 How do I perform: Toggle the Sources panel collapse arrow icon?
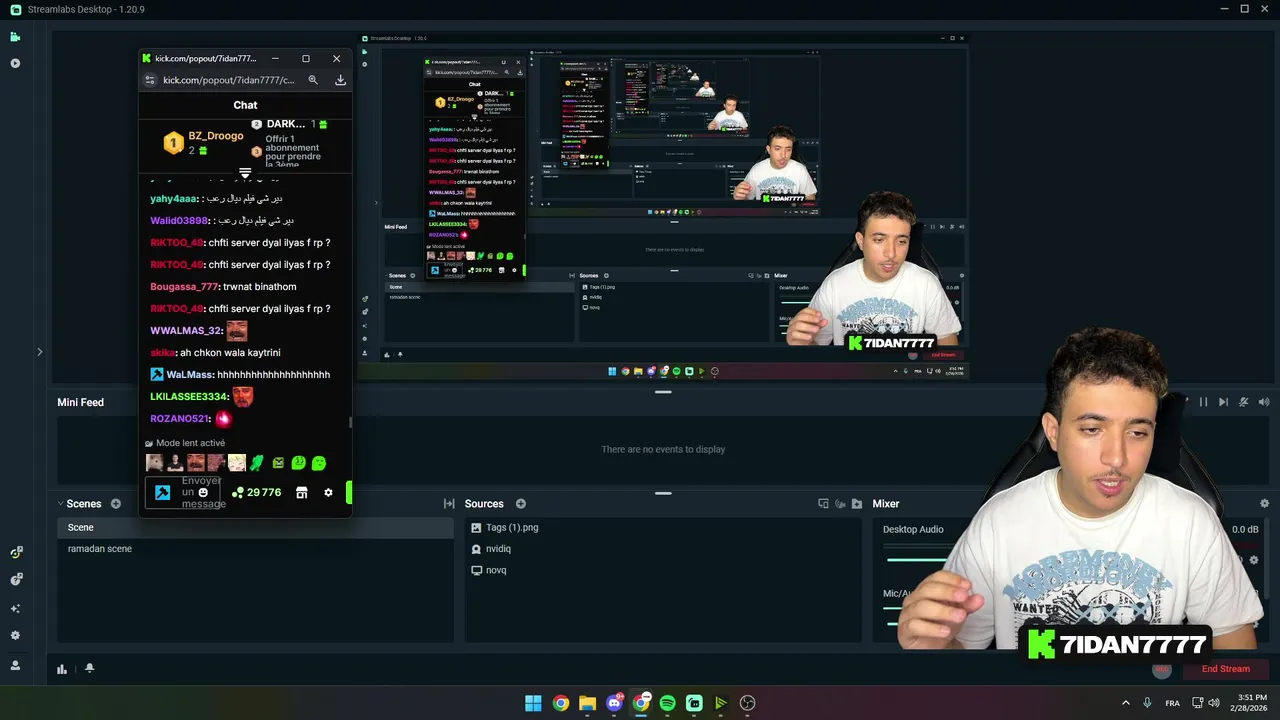coord(449,504)
